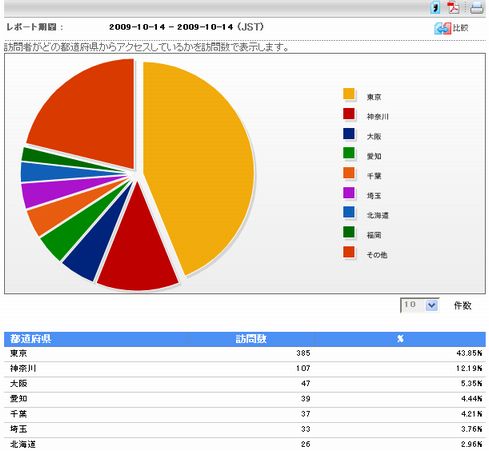
Task: Click the 北海道 blue legend swatch
Action: click(x=349, y=212)
